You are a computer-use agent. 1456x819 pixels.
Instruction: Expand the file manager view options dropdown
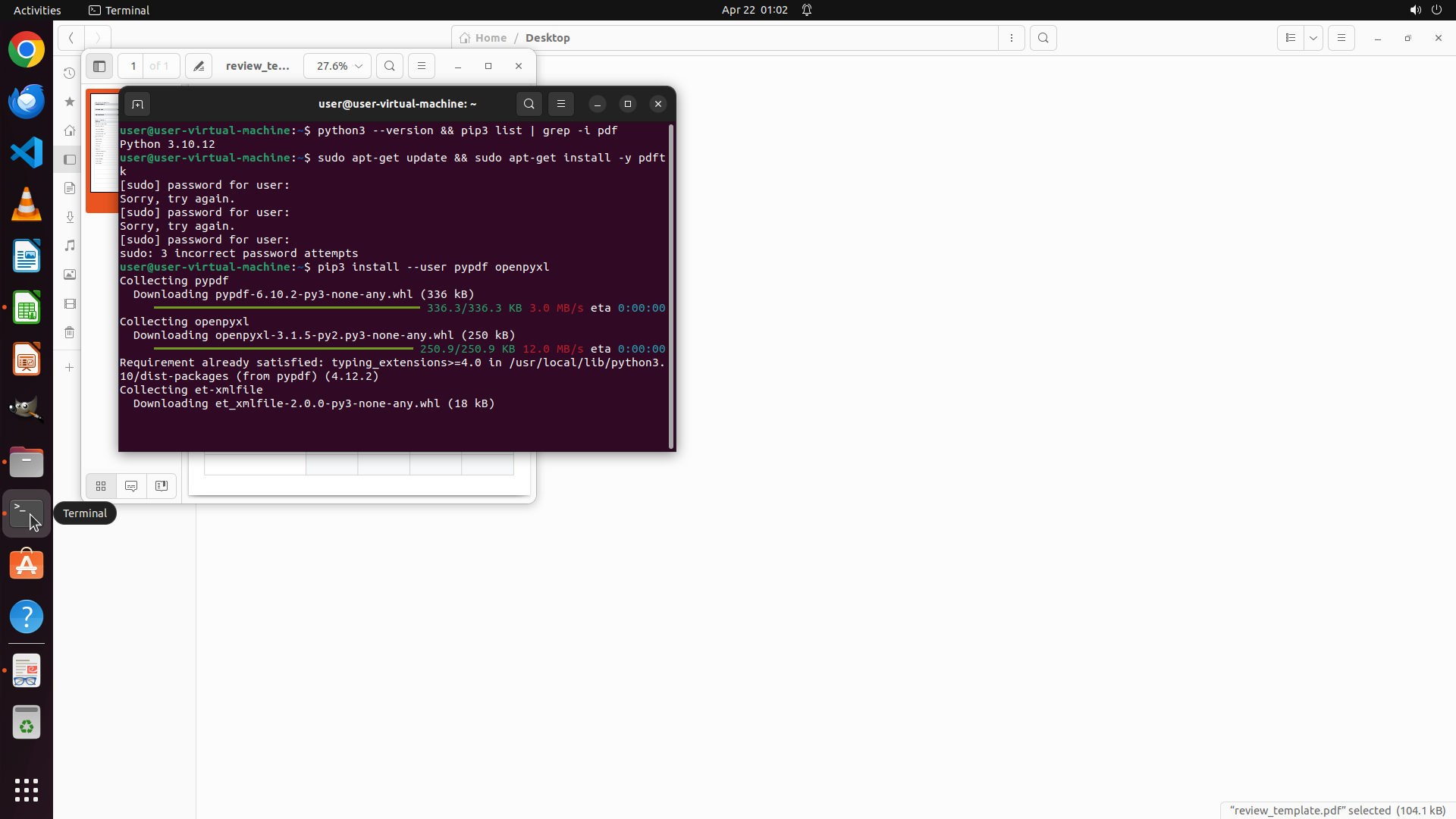tap(1313, 38)
